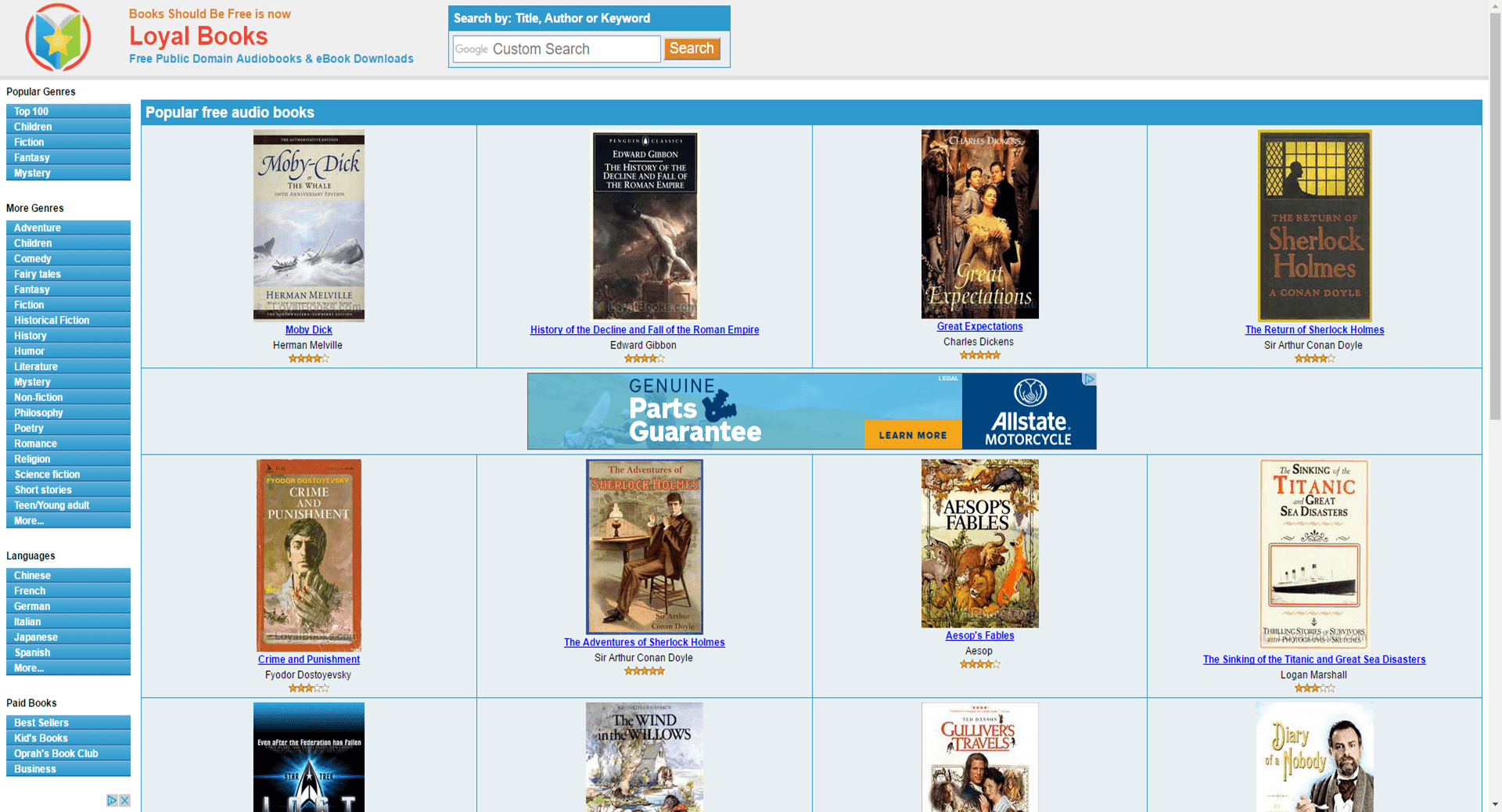The width and height of the screenshot is (1502, 812).
Task: Click the Adventures of Sherlock Holmes star rating
Action: (x=644, y=671)
